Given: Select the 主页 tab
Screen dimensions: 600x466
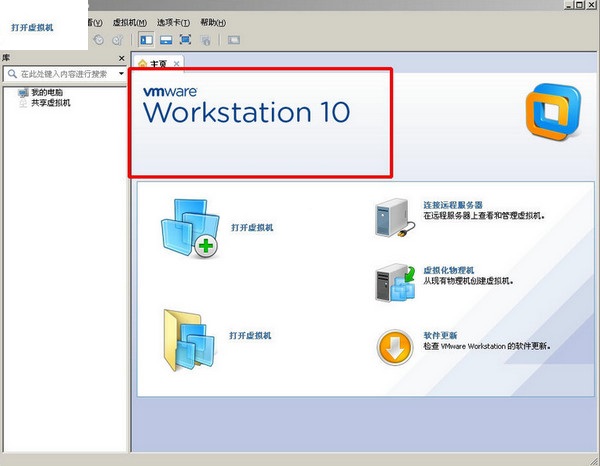Looking at the screenshot, I should 158,63.
